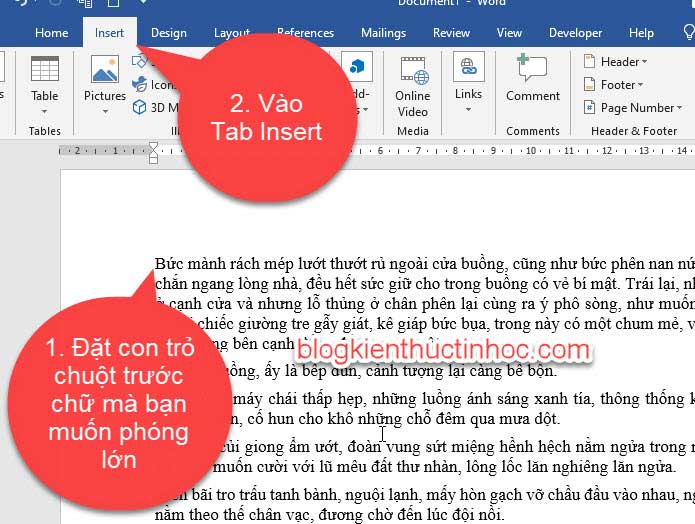Open the Home ribbon tab
695x524 pixels.
(x=51, y=33)
